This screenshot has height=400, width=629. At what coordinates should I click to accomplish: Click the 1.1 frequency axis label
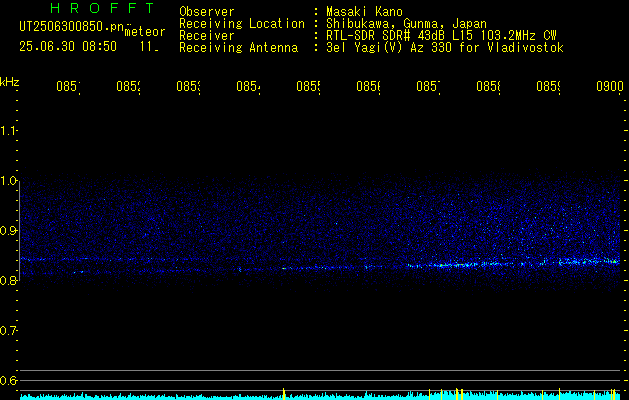tap(8, 131)
